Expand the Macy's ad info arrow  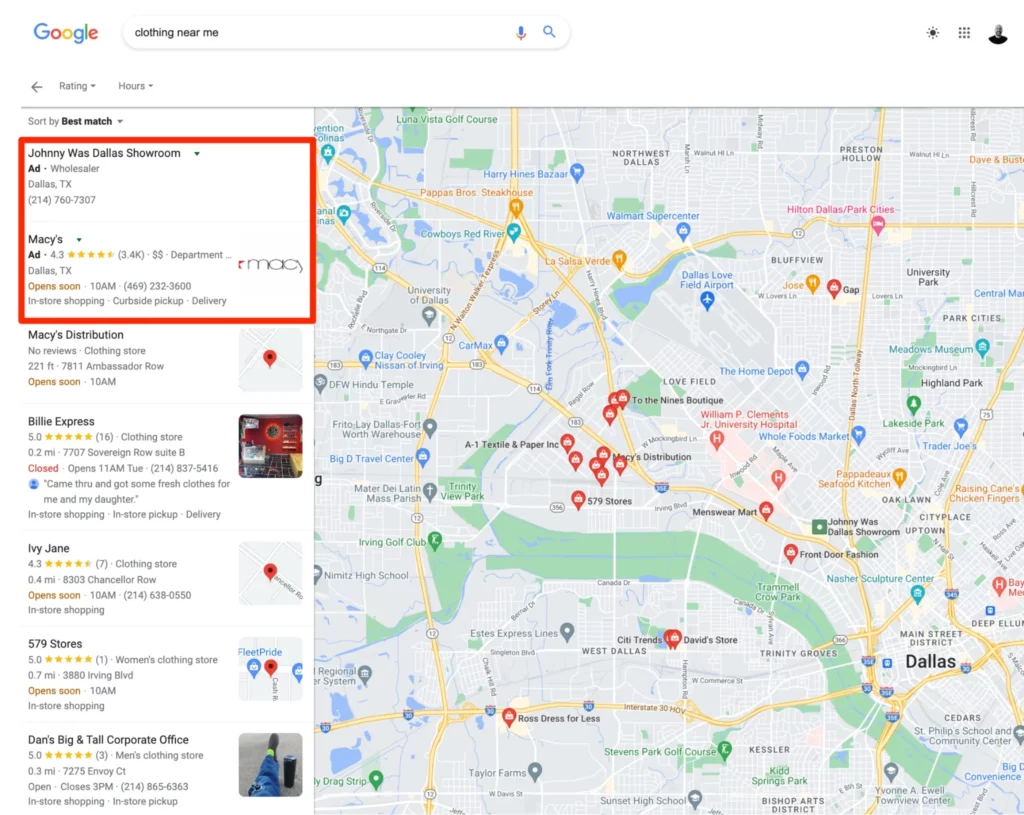tap(79, 240)
